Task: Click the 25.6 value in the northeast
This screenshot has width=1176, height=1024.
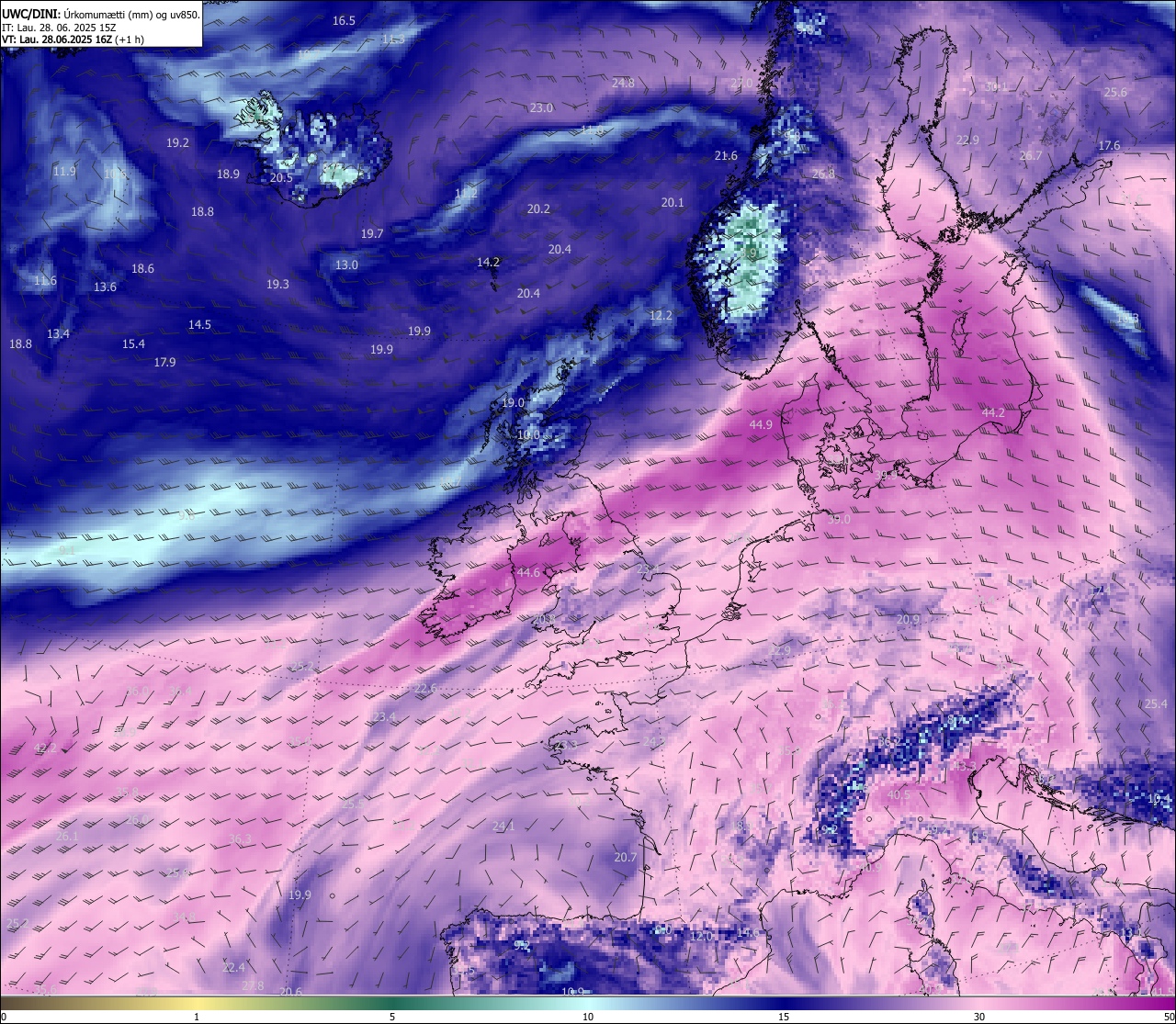Action: (1115, 93)
